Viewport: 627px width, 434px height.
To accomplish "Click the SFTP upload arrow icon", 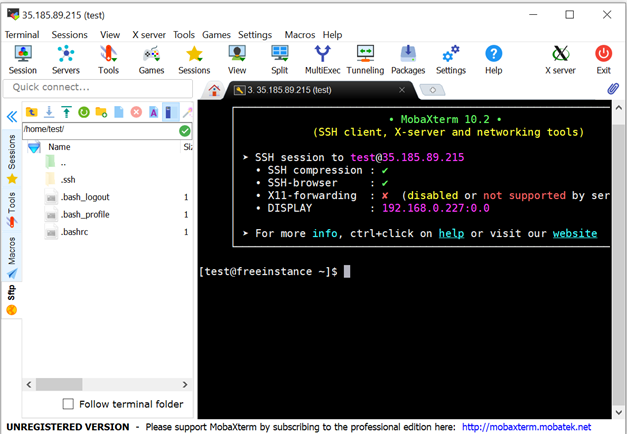I will 66,112.
